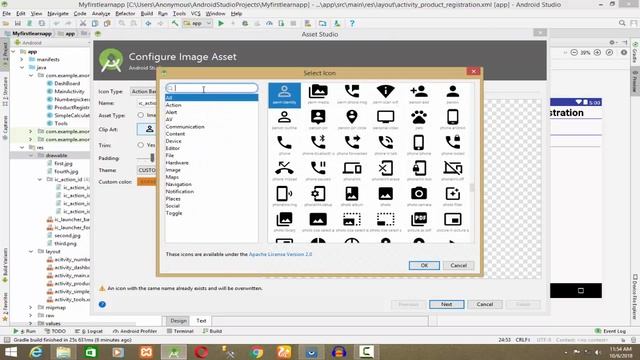Open the Icon Type dropdown
This screenshot has width=640, height=360.
143,91
